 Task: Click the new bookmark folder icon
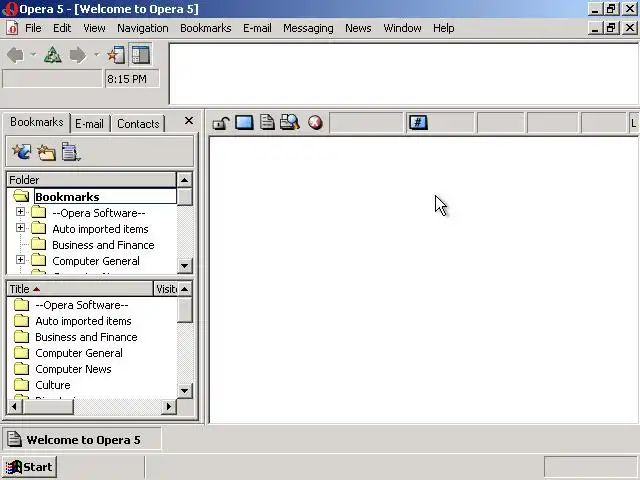click(x=47, y=152)
